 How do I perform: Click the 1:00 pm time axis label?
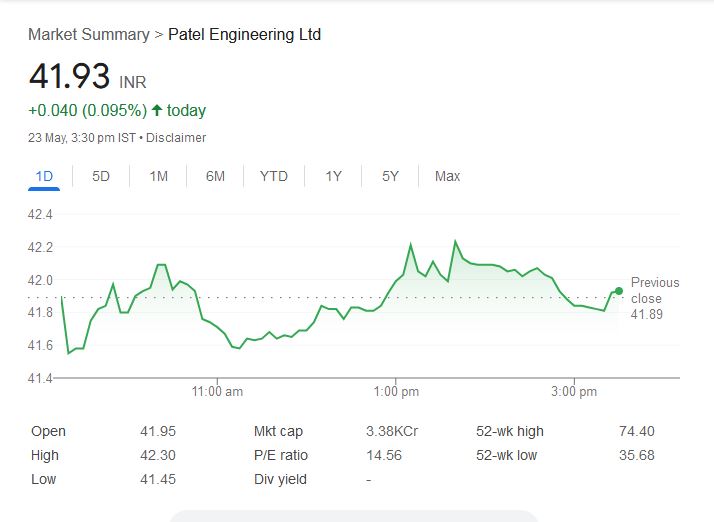(x=396, y=392)
